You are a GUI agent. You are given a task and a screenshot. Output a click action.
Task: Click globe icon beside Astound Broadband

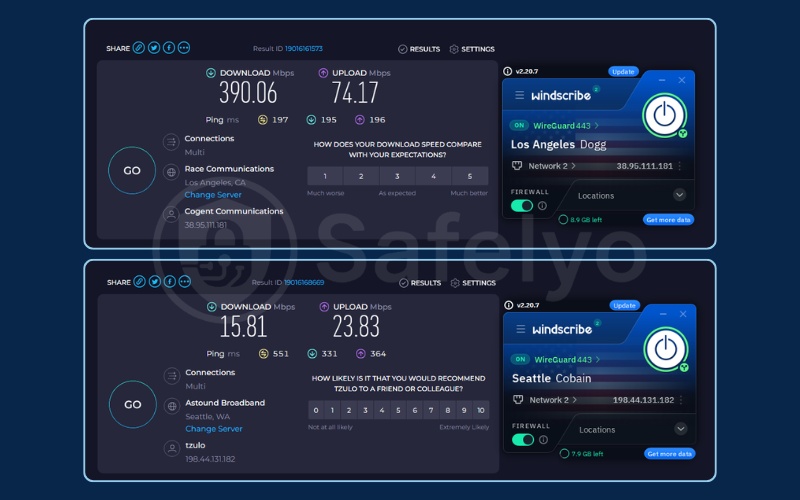[x=172, y=406]
